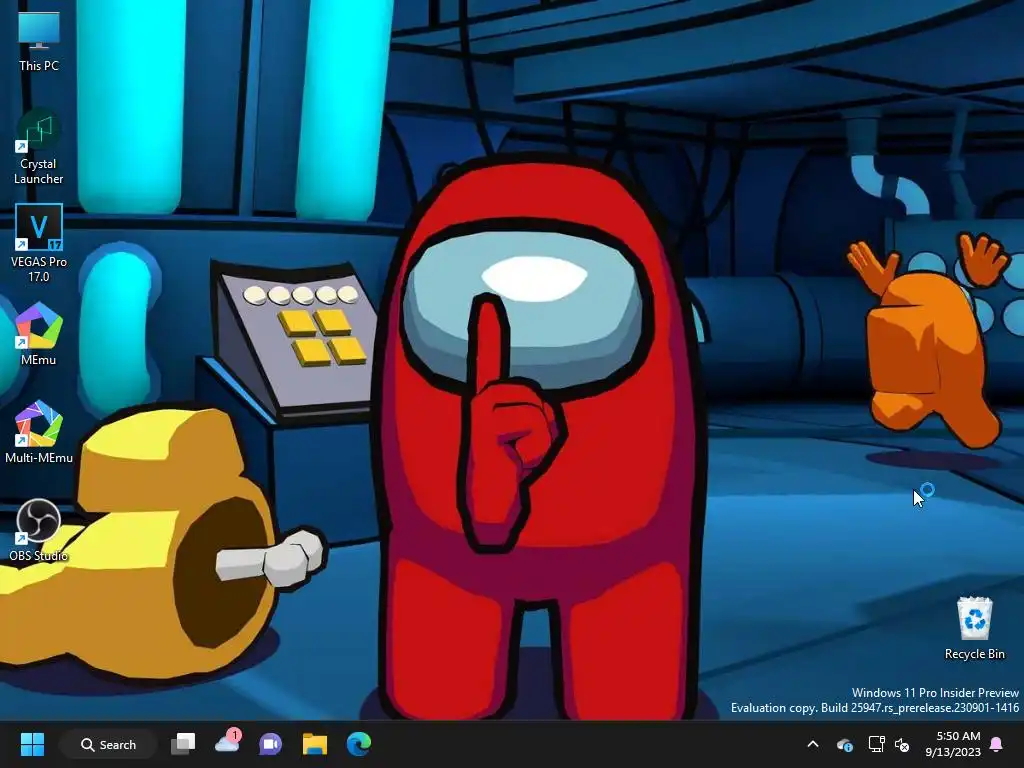Select the OBS Studio shortcut
The height and width of the screenshot is (768, 1024).
tap(39, 530)
